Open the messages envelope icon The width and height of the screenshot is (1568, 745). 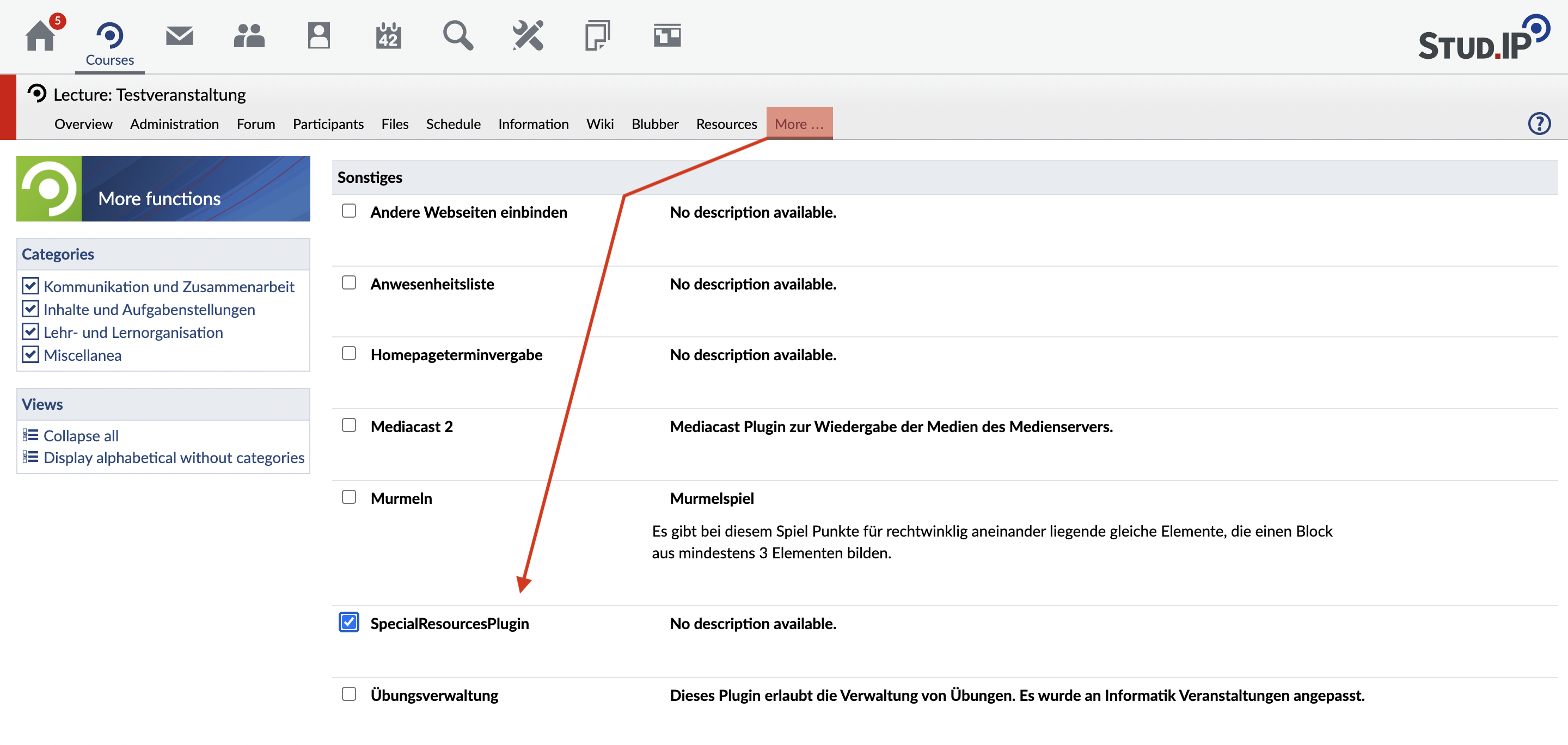click(180, 36)
